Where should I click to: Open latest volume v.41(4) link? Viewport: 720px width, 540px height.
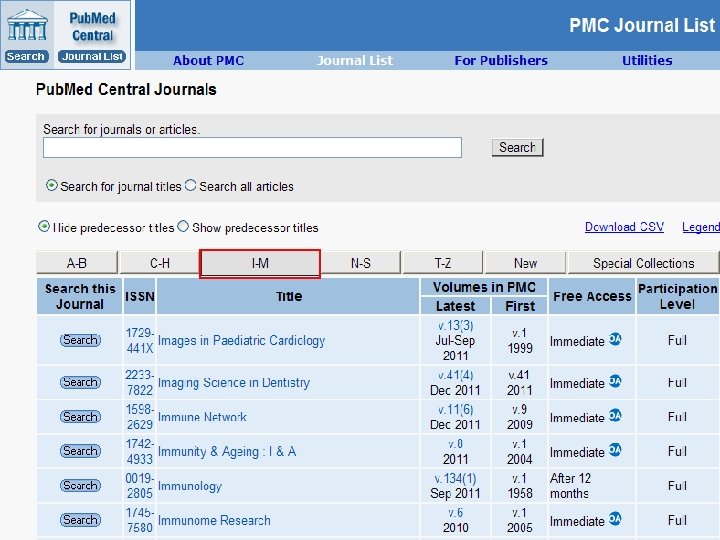[456, 375]
